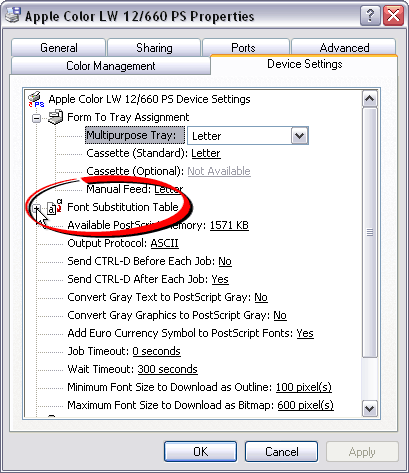Click the Output Protocol ASCII value

(x=164, y=243)
